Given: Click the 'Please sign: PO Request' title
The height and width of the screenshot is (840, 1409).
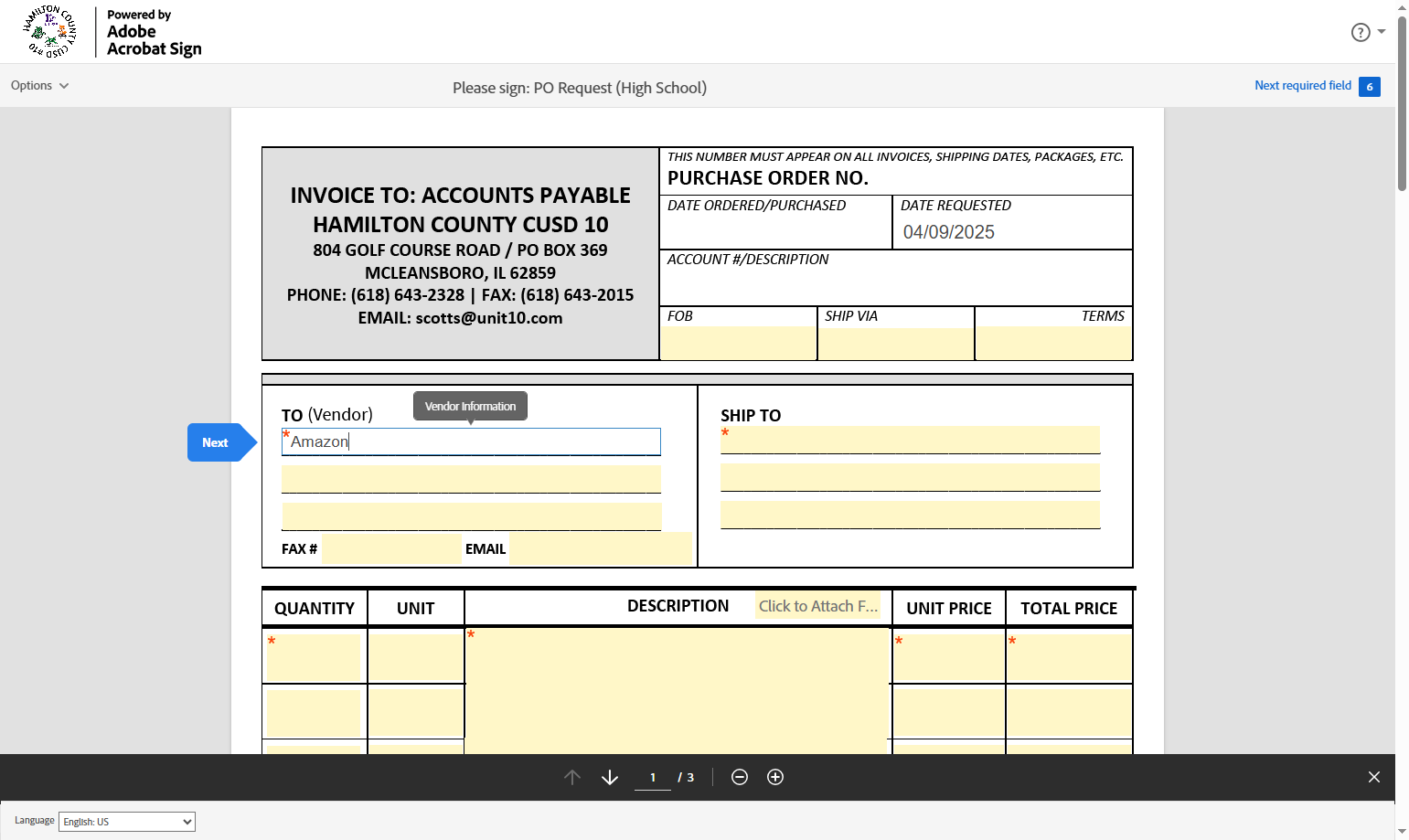Looking at the screenshot, I should [580, 88].
